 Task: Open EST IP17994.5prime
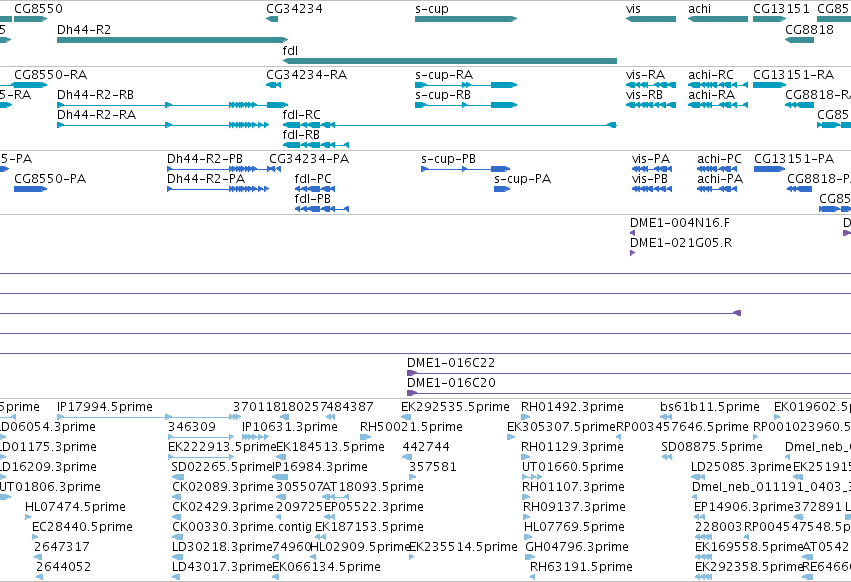(105, 407)
